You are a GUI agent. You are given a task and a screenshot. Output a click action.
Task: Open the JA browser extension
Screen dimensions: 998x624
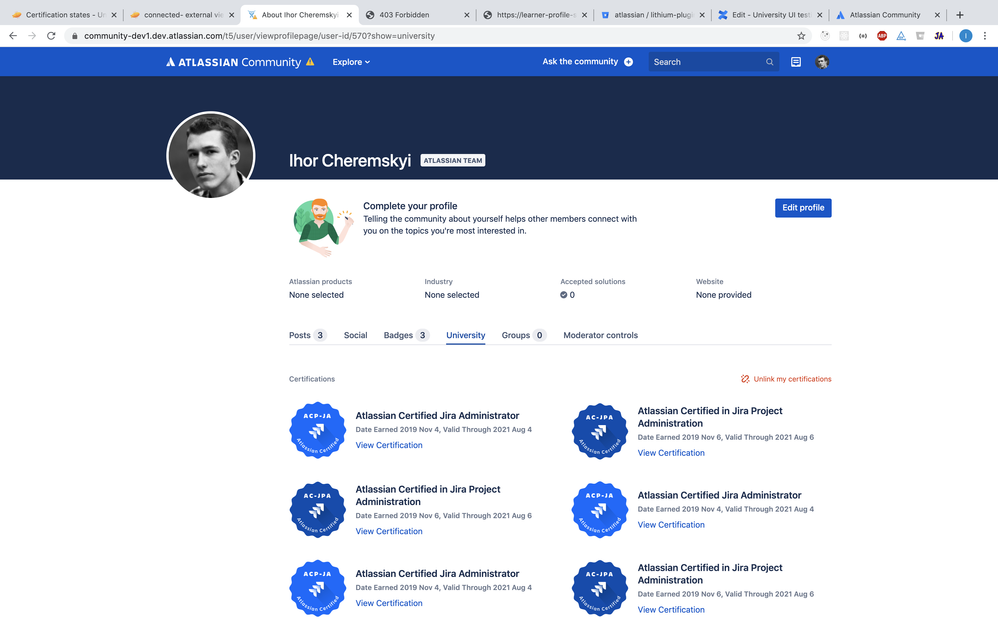click(x=939, y=36)
